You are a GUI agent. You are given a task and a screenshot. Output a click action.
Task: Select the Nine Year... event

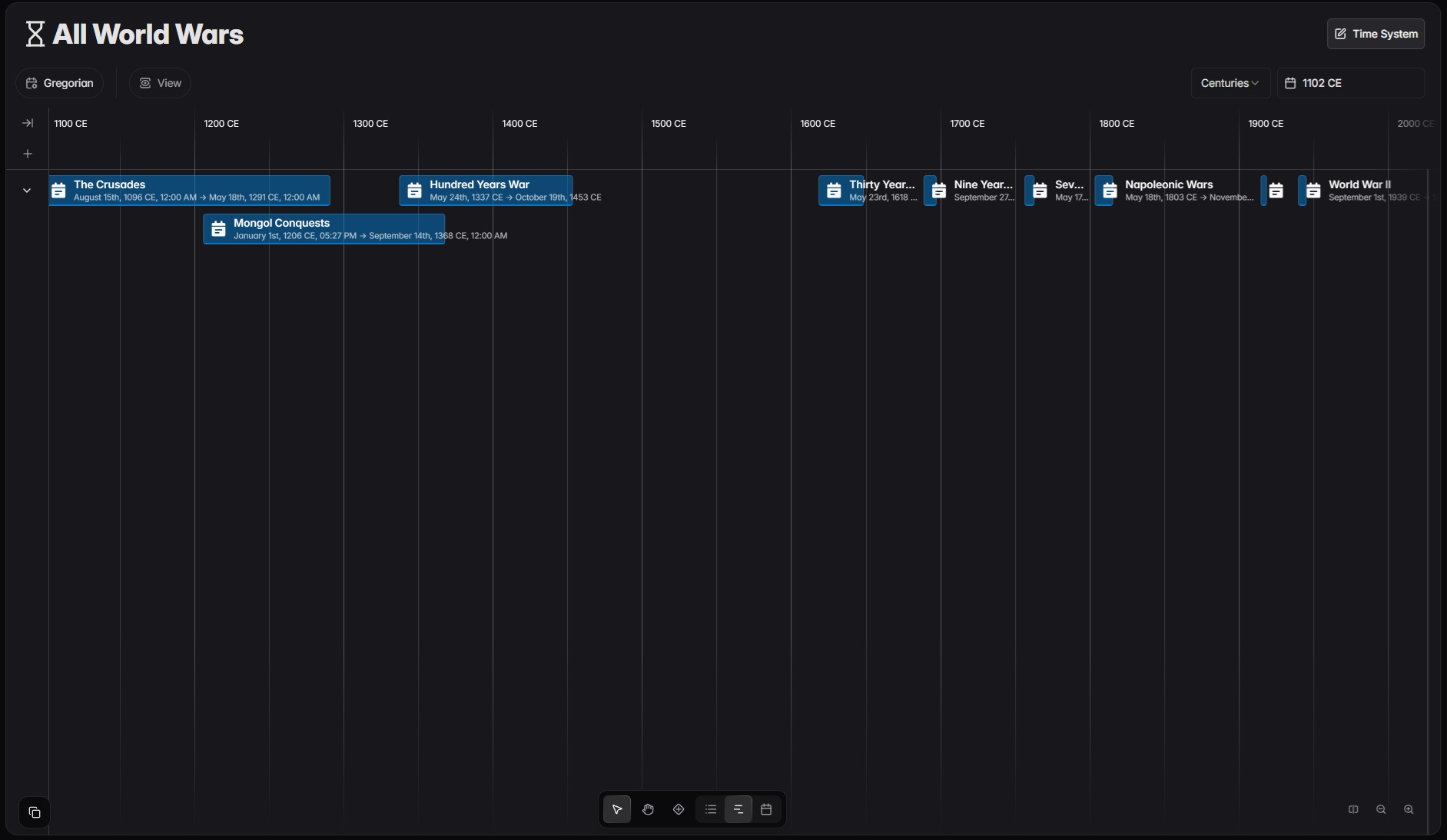click(931, 191)
